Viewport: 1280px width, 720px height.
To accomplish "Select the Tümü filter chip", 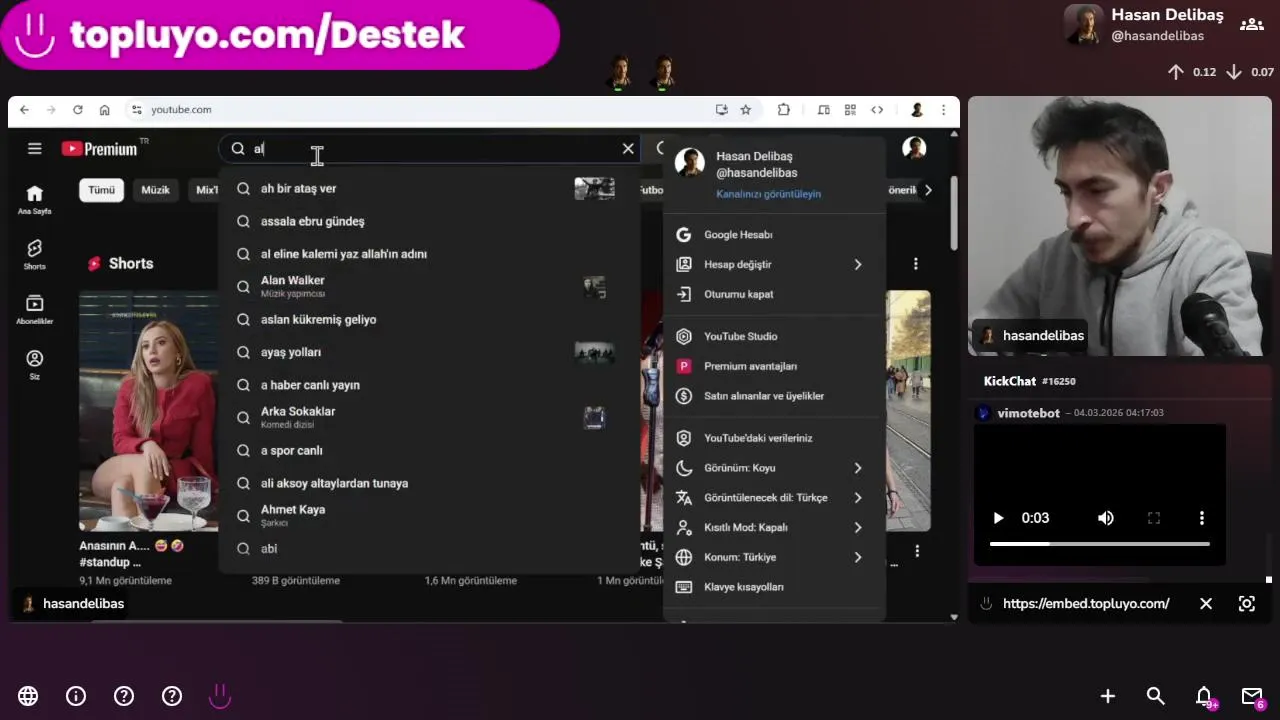I will coord(101,190).
